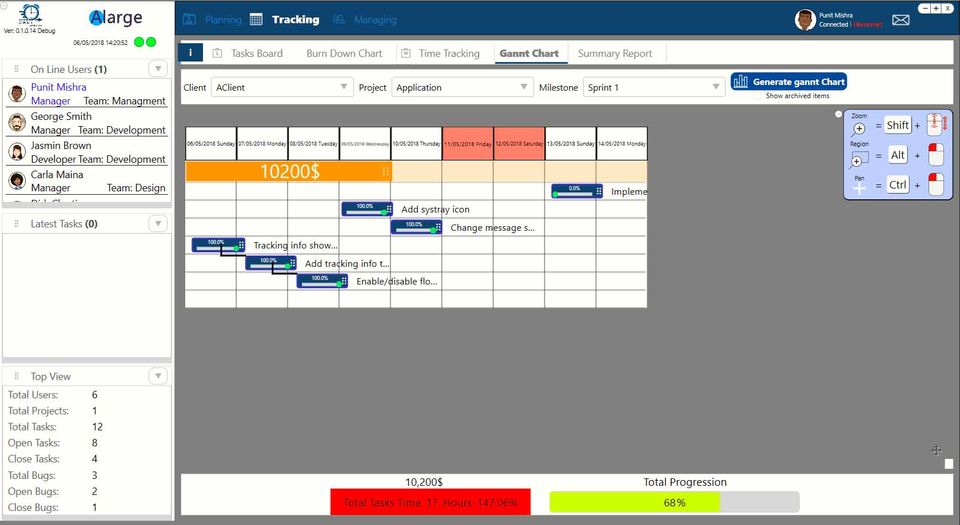
Task: Click the Alt key icon
Action: pyautogui.click(x=898, y=155)
